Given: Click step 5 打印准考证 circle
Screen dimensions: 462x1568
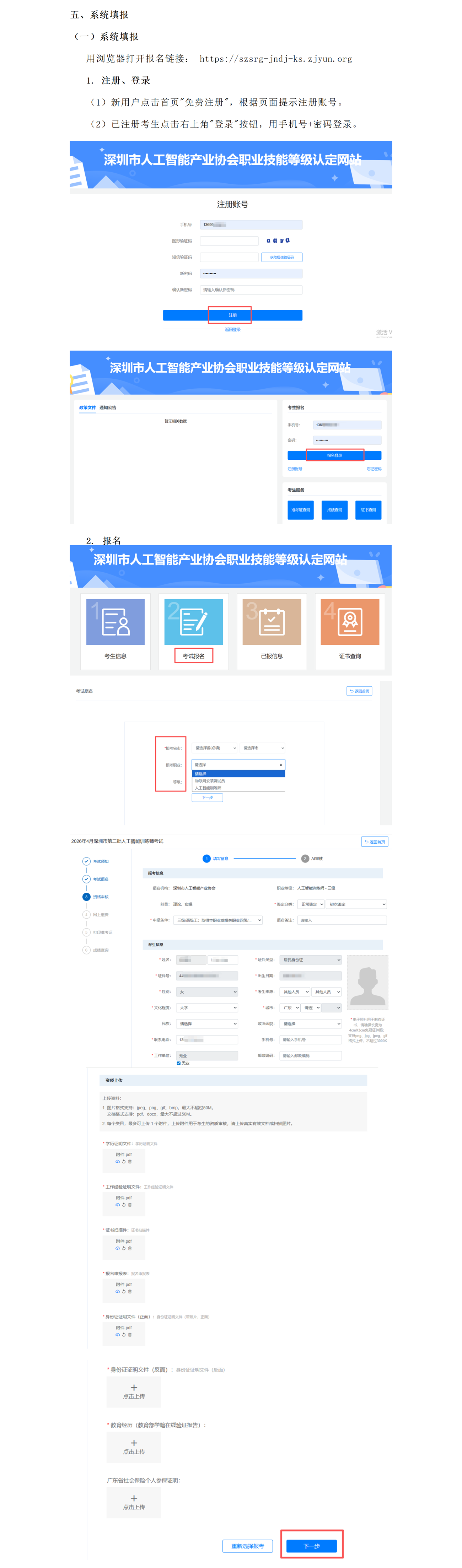Looking at the screenshot, I should click(x=86, y=932).
